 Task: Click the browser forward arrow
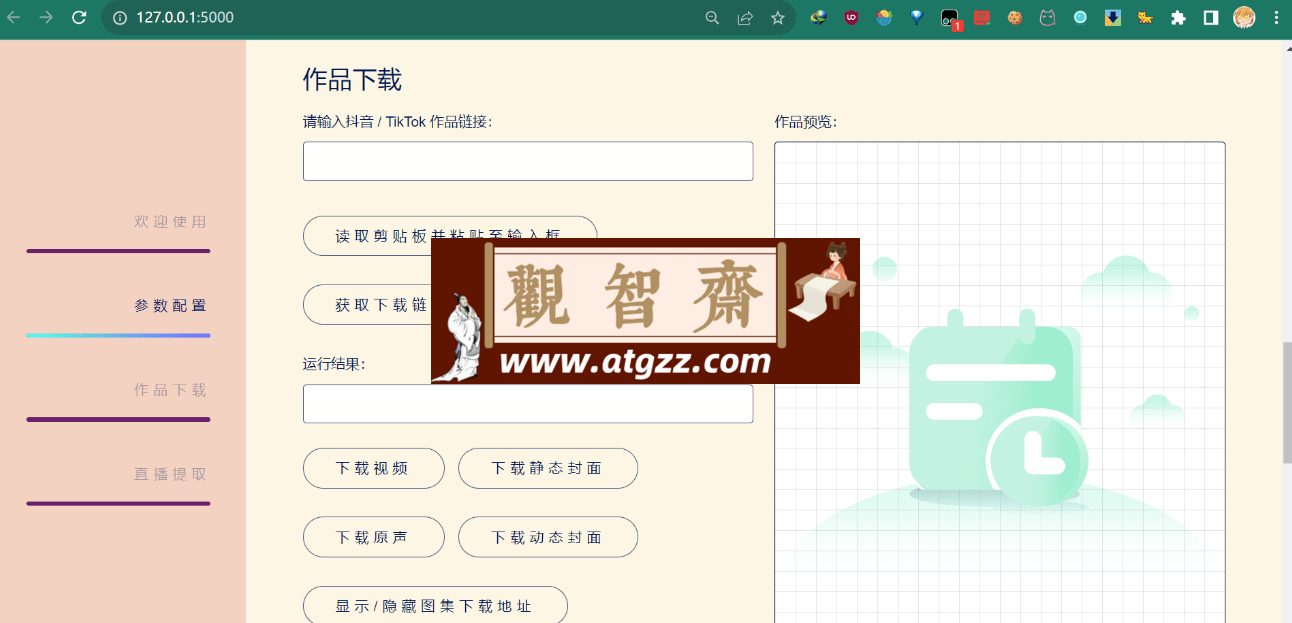(x=46, y=17)
